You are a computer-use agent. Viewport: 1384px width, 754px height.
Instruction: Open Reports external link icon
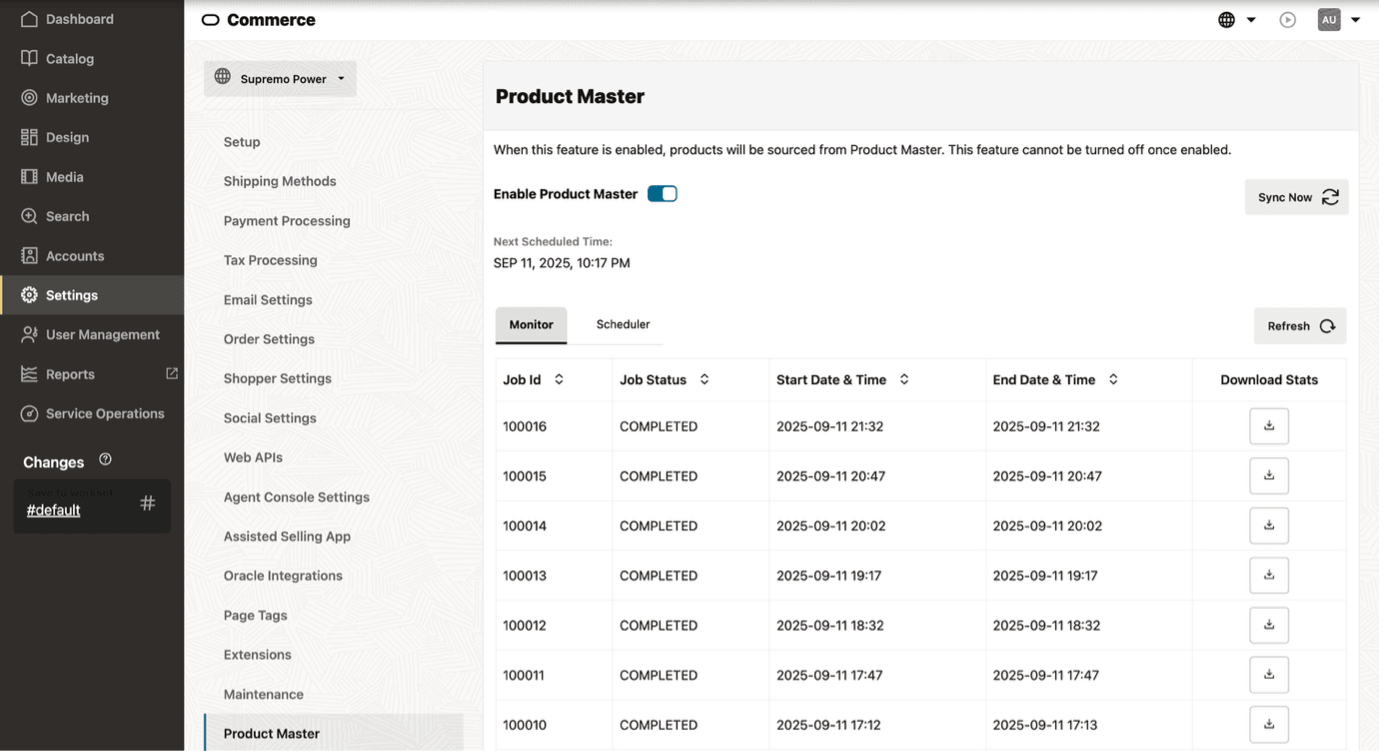172,373
